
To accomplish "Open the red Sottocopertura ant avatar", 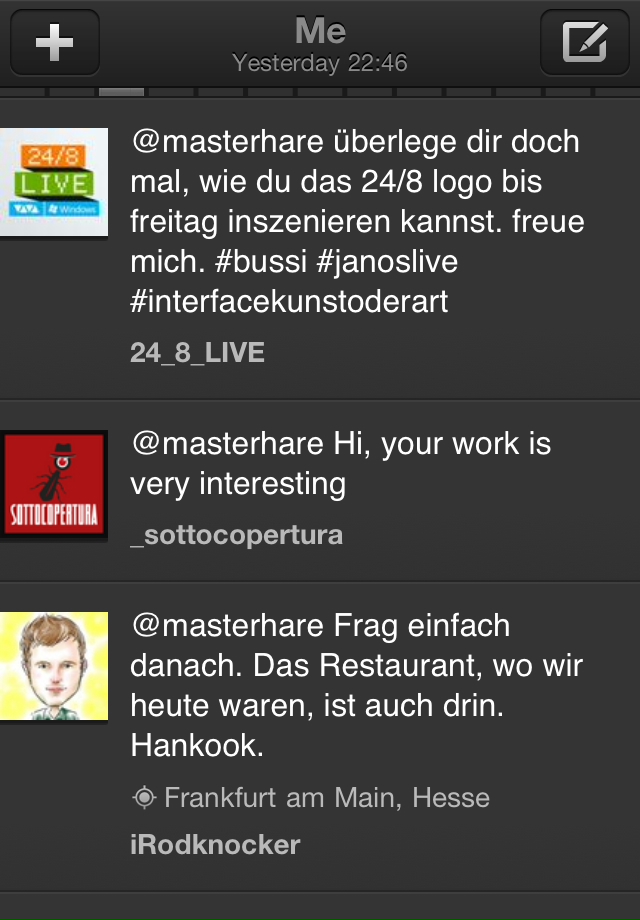I will [x=54, y=484].
